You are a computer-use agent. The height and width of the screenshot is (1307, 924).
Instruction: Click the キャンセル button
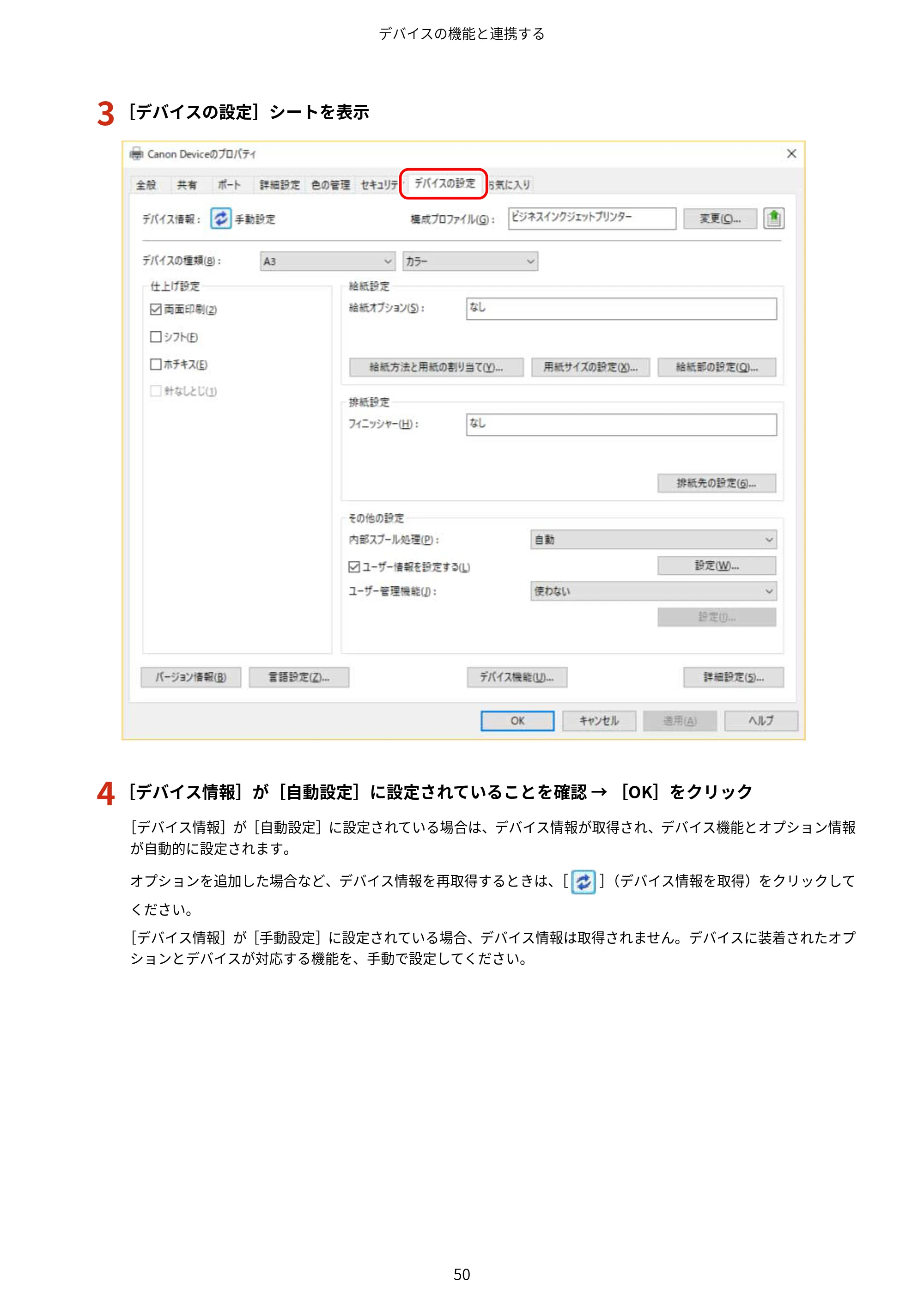[599, 721]
